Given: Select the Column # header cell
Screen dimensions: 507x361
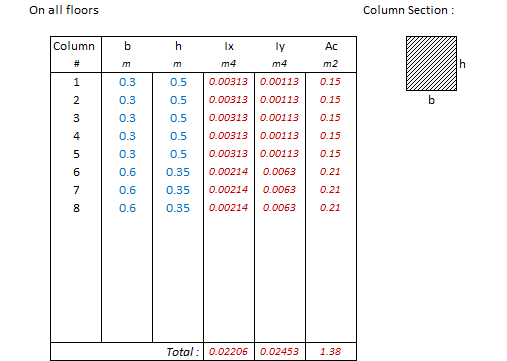Looking at the screenshot, I should tap(76, 54).
